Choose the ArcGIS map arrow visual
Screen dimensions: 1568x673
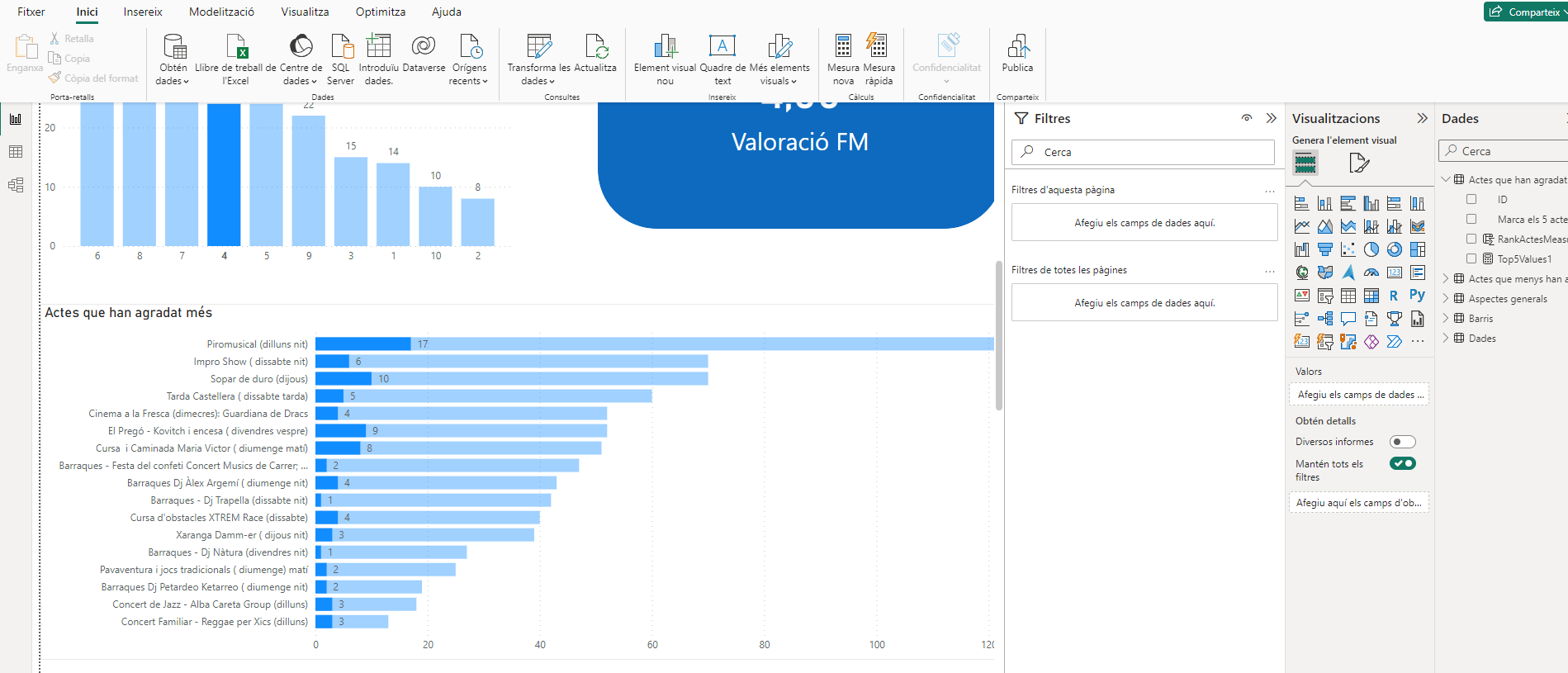[1348, 273]
